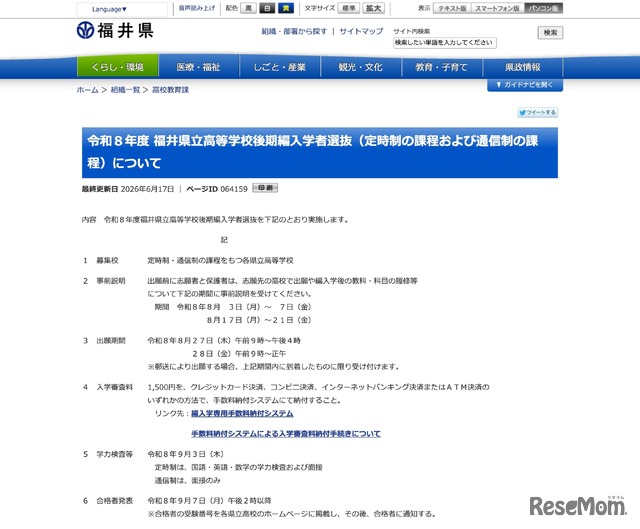Switch to スマートフォン版 display

(x=498, y=8)
